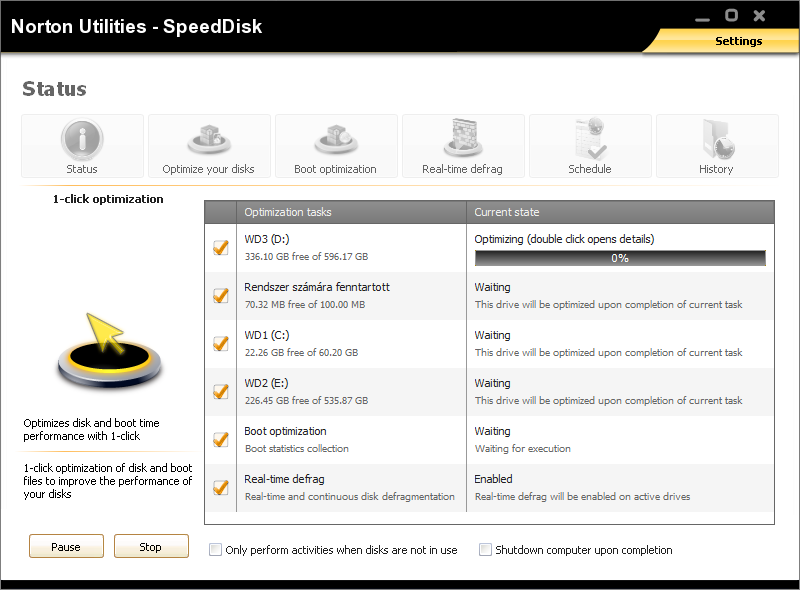Click 'Waiting for execution' status text

523,448
